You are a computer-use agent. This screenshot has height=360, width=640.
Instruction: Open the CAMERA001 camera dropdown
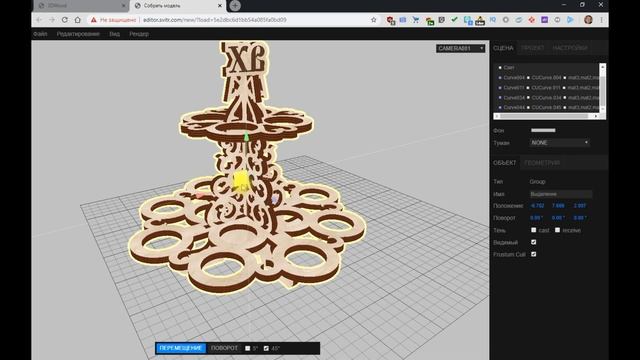click(x=460, y=48)
